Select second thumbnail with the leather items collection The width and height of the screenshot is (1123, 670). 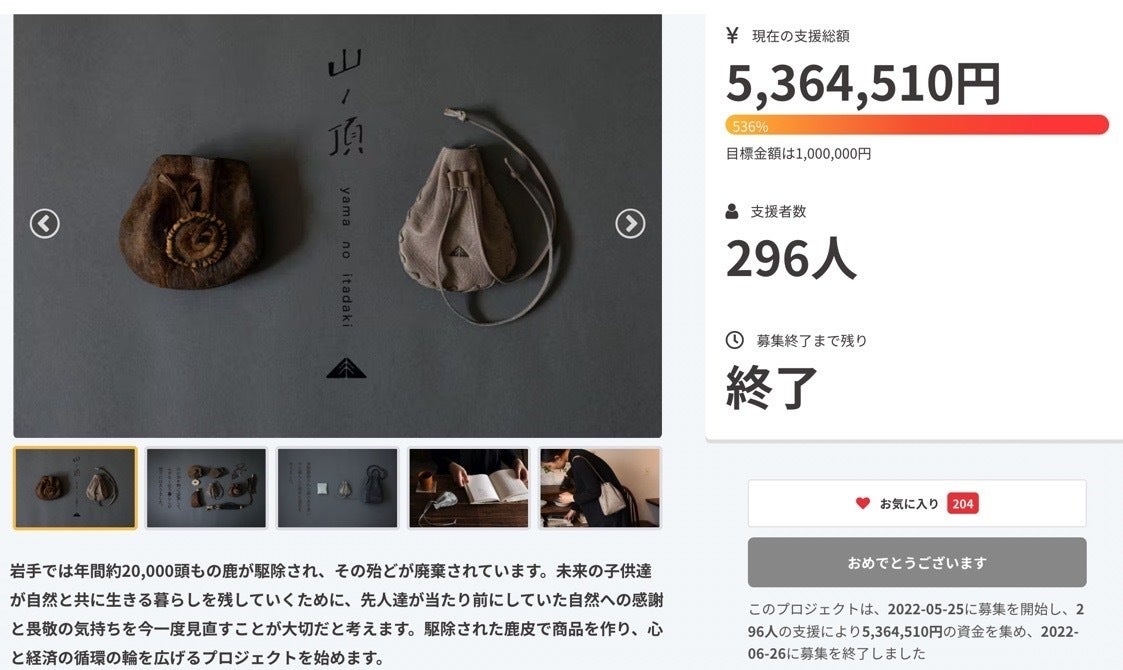click(206, 488)
